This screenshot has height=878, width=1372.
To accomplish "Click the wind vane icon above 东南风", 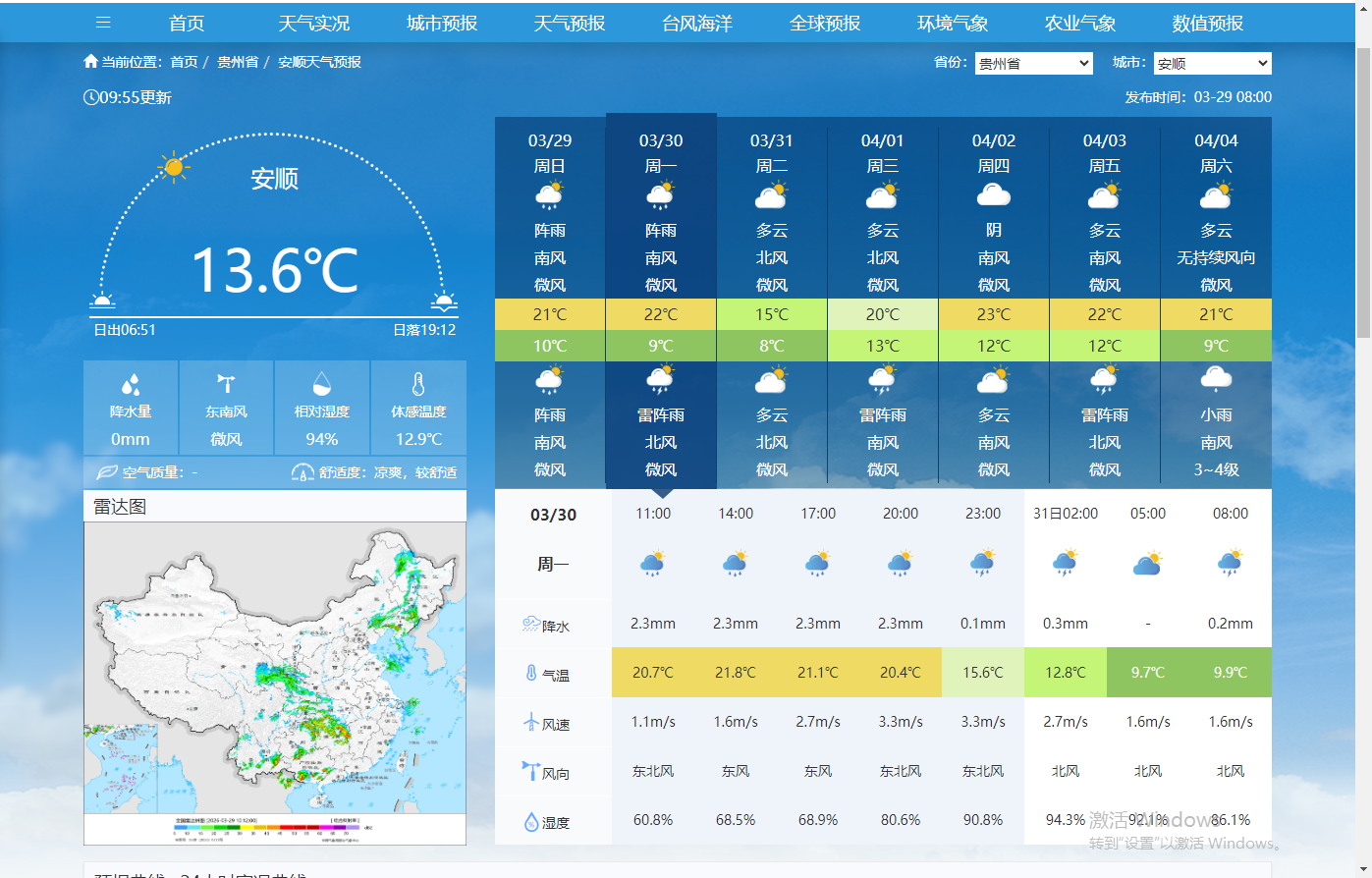I will (226, 384).
